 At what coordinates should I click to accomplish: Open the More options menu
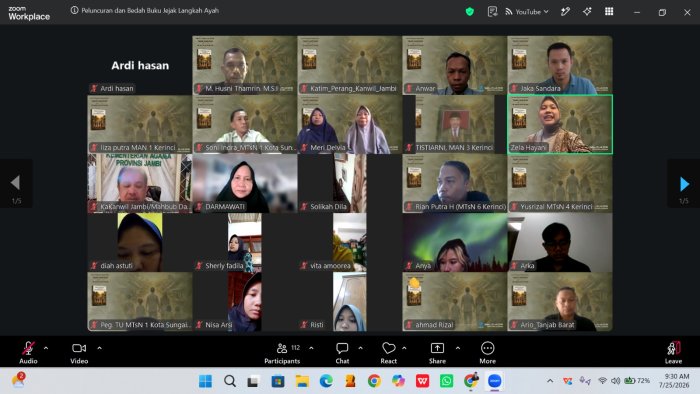click(x=488, y=353)
